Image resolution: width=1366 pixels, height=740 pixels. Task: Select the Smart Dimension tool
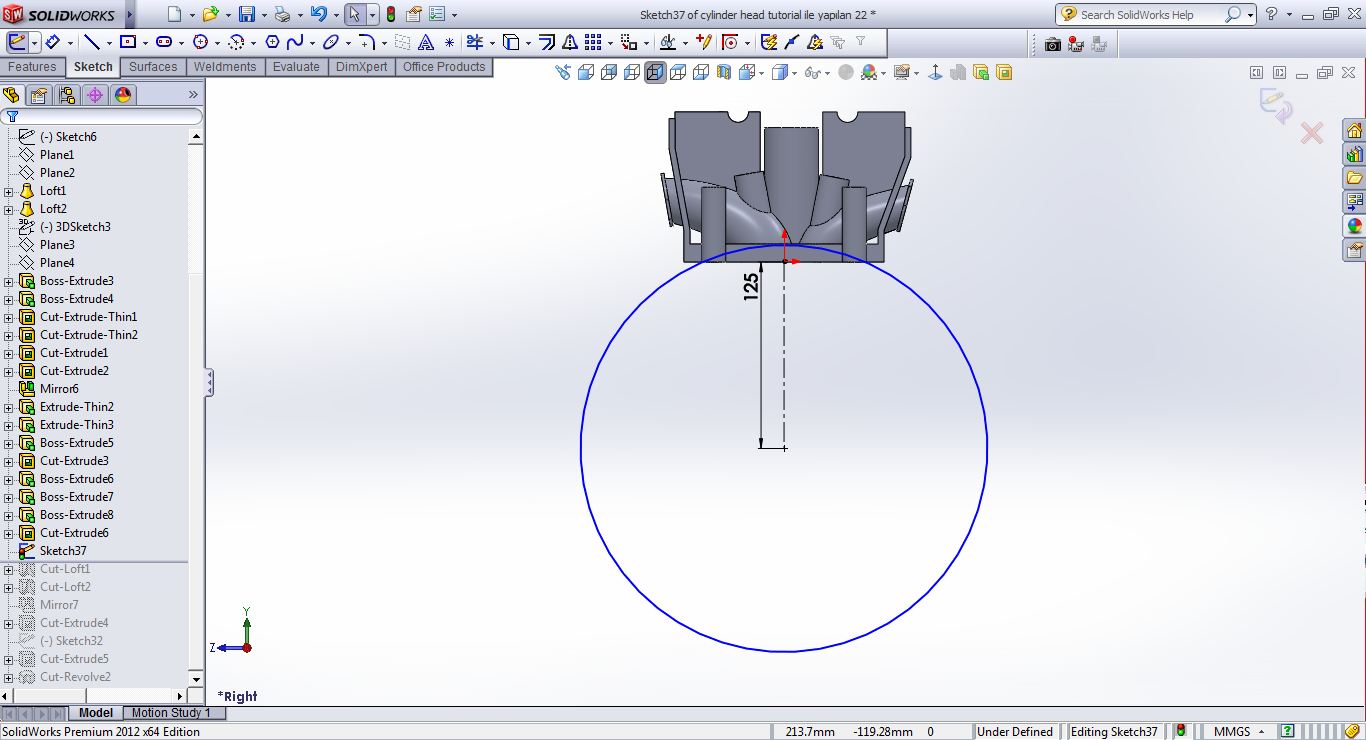[x=52, y=43]
